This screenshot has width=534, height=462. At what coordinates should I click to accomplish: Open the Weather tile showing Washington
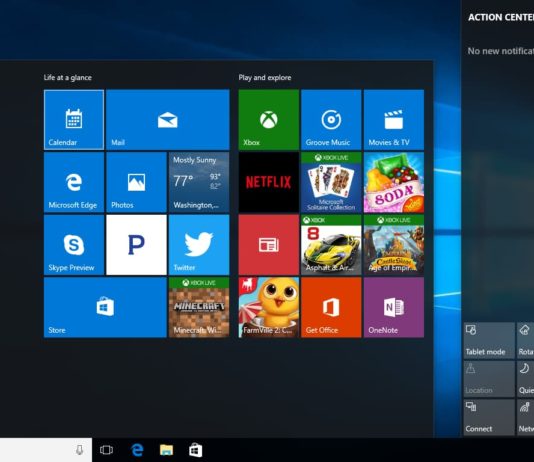pyautogui.click(x=199, y=182)
